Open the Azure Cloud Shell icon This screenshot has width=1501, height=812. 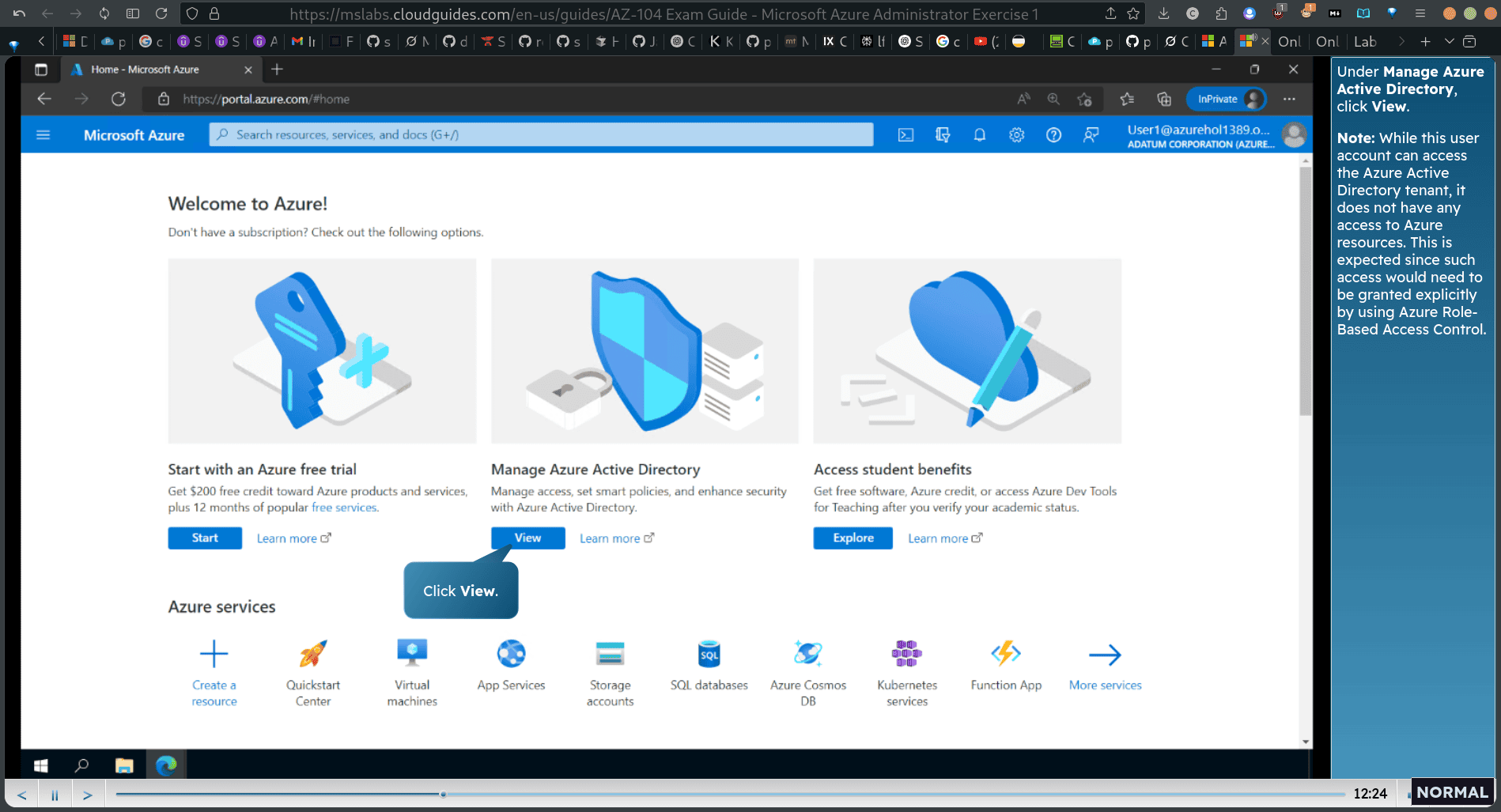pos(906,135)
